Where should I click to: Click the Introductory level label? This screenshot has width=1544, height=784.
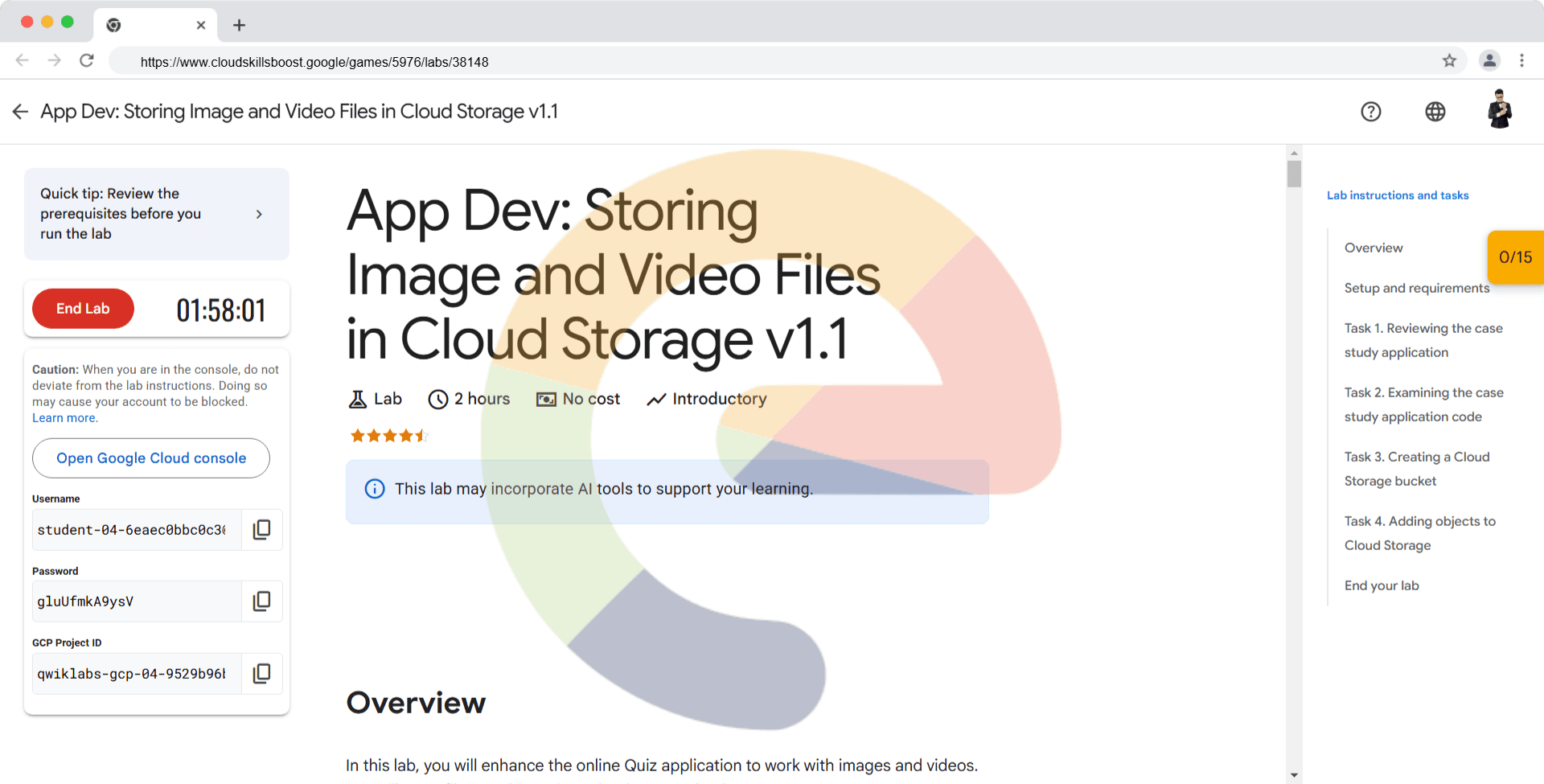click(x=720, y=399)
